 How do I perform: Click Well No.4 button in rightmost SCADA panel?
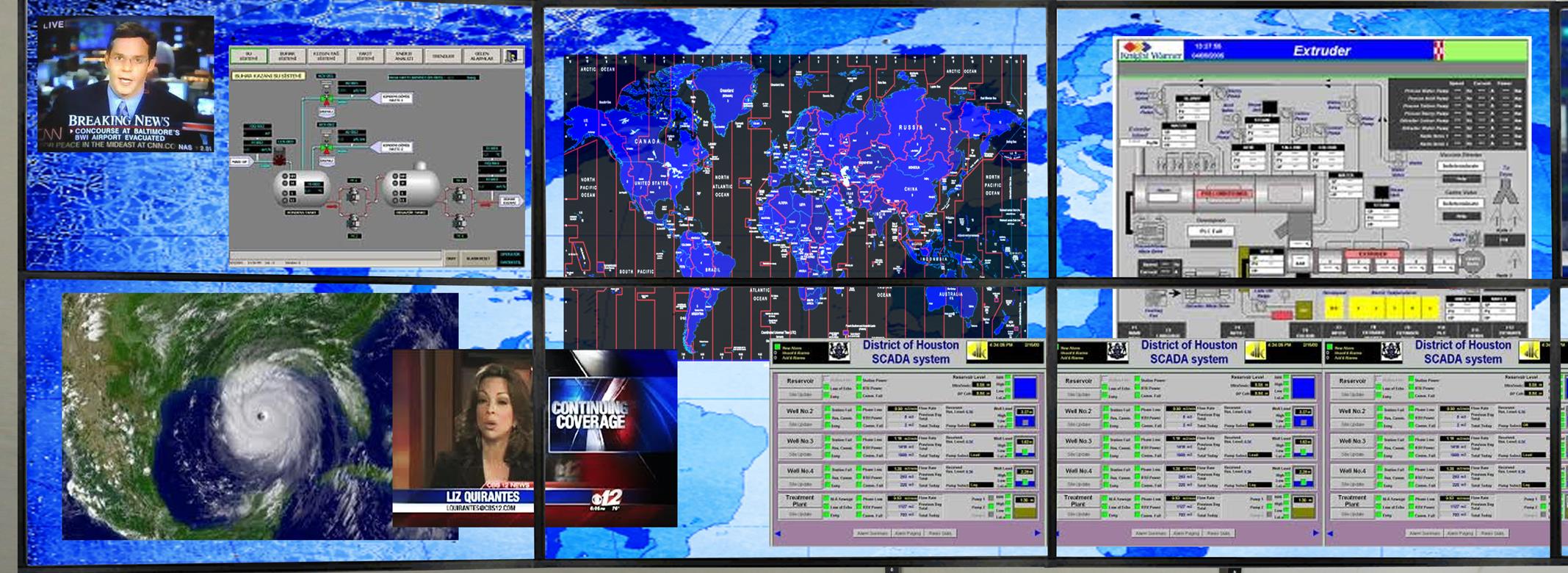pos(1352,471)
